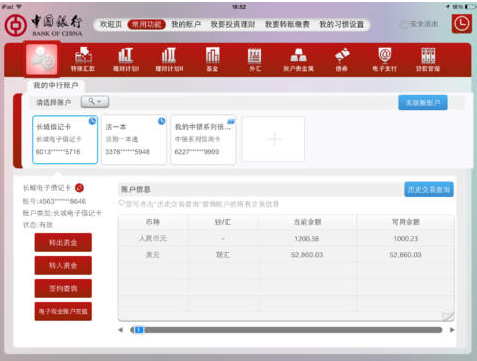Click the 6227******9999 card number
This screenshot has height=361, width=477.
click(197, 152)
